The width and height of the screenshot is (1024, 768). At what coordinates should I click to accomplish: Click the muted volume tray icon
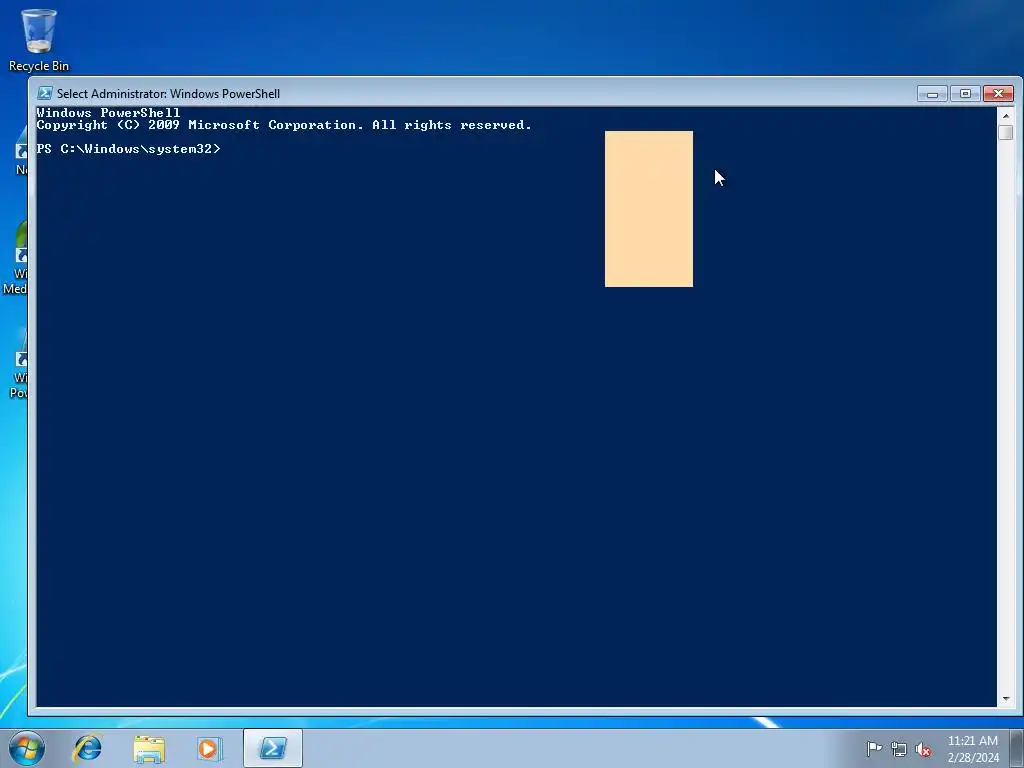[923, 749]
